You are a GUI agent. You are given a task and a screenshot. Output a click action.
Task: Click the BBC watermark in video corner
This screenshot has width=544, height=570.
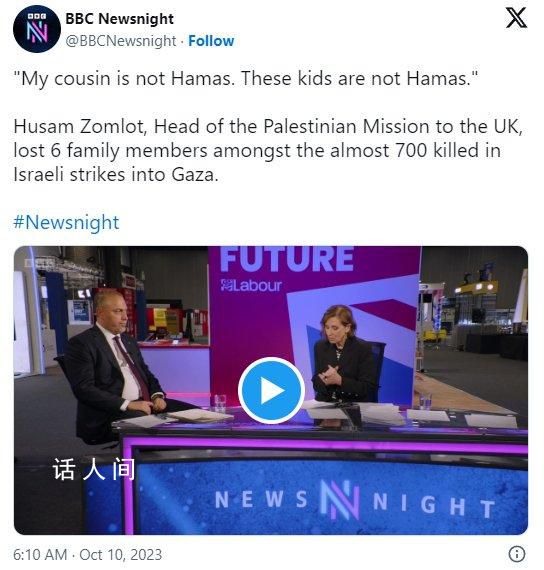[x=37, y=262]
